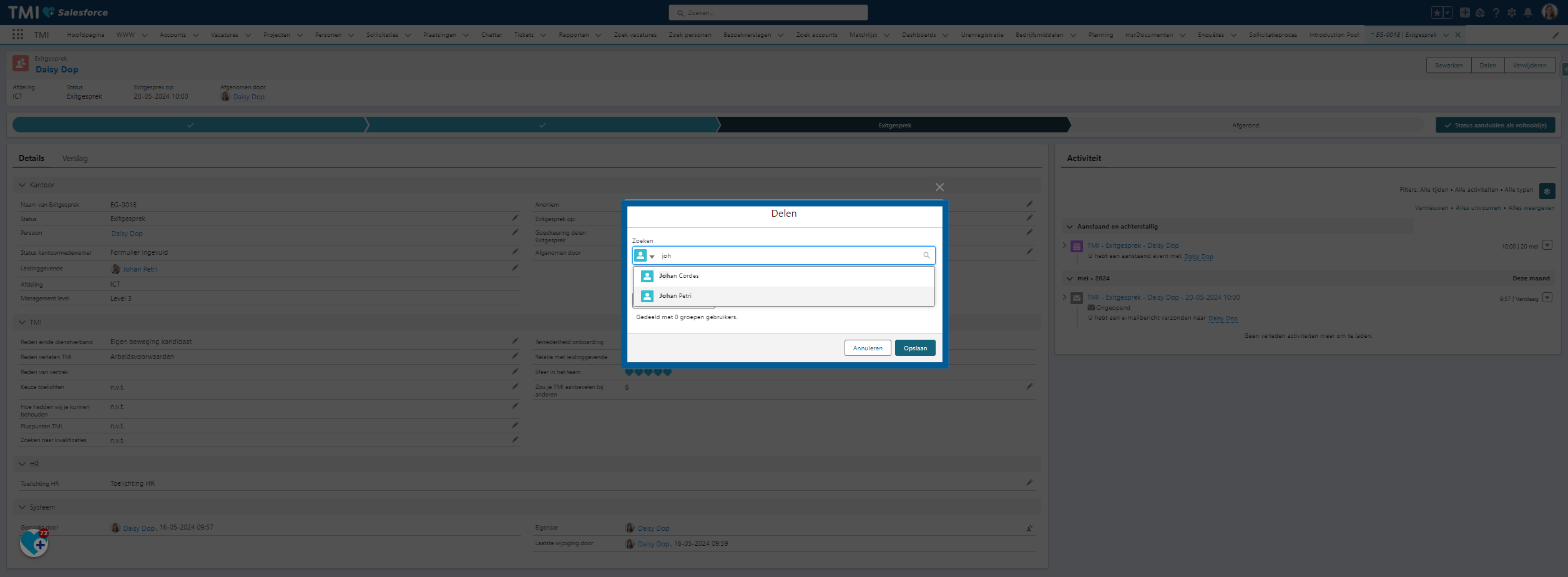This screenshot has width=1568, height=577.
Task: Click into the Zoeken input field in the Delen dialog
Action: pos(786,256)
